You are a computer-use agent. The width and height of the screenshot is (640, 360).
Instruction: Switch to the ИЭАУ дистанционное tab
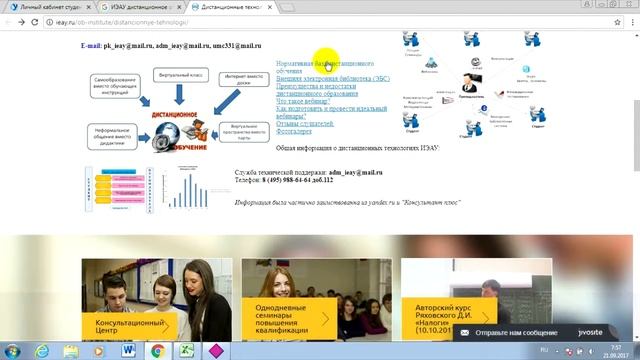pos(140,7)
